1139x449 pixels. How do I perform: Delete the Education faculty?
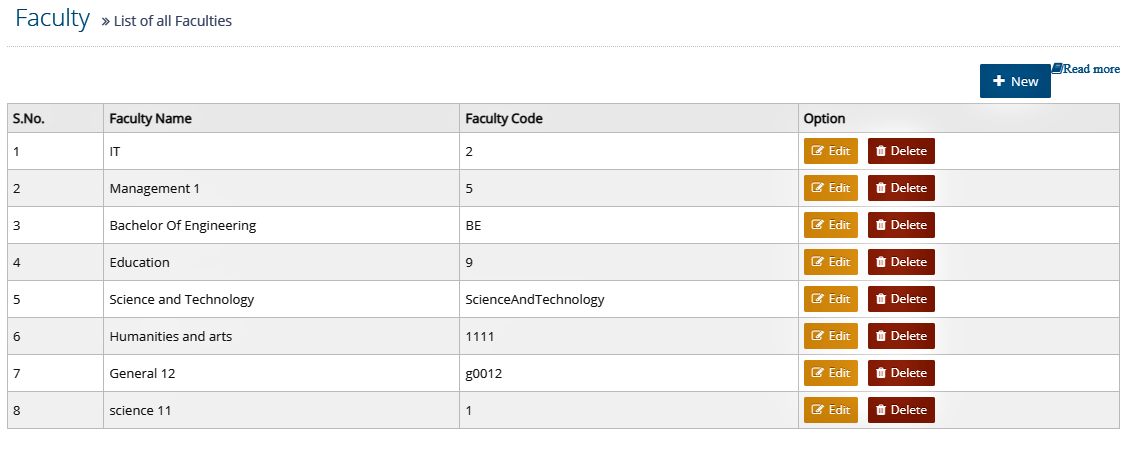click(x=901, y=262)
